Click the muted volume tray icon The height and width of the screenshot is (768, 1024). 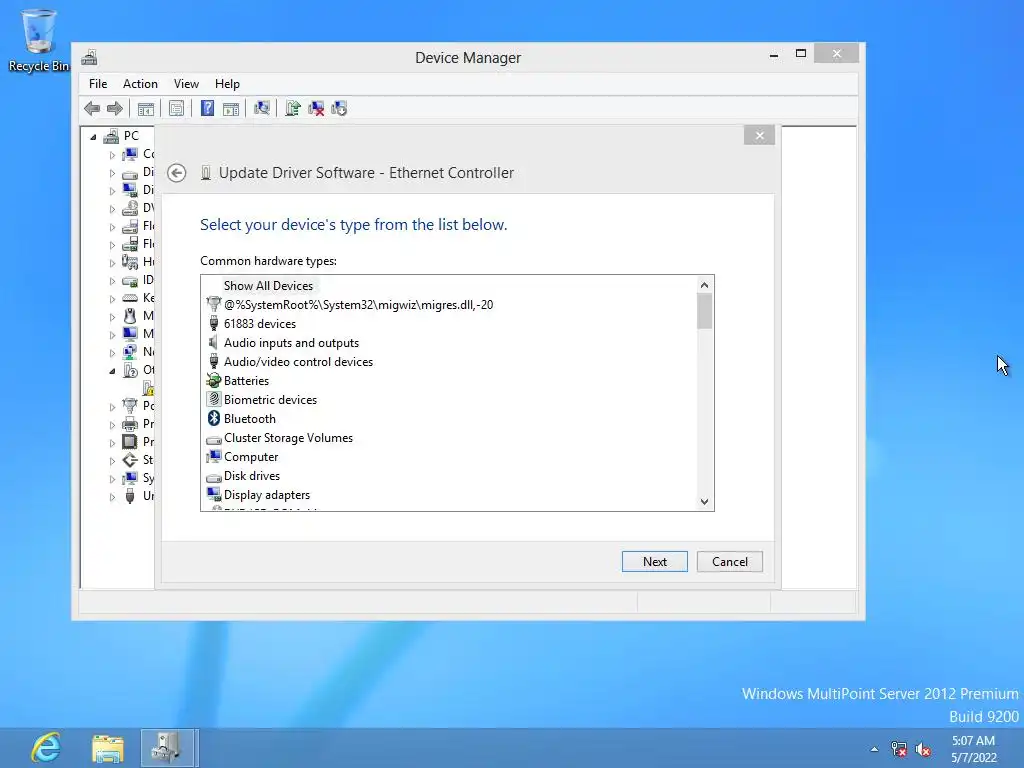click(923, 749)
